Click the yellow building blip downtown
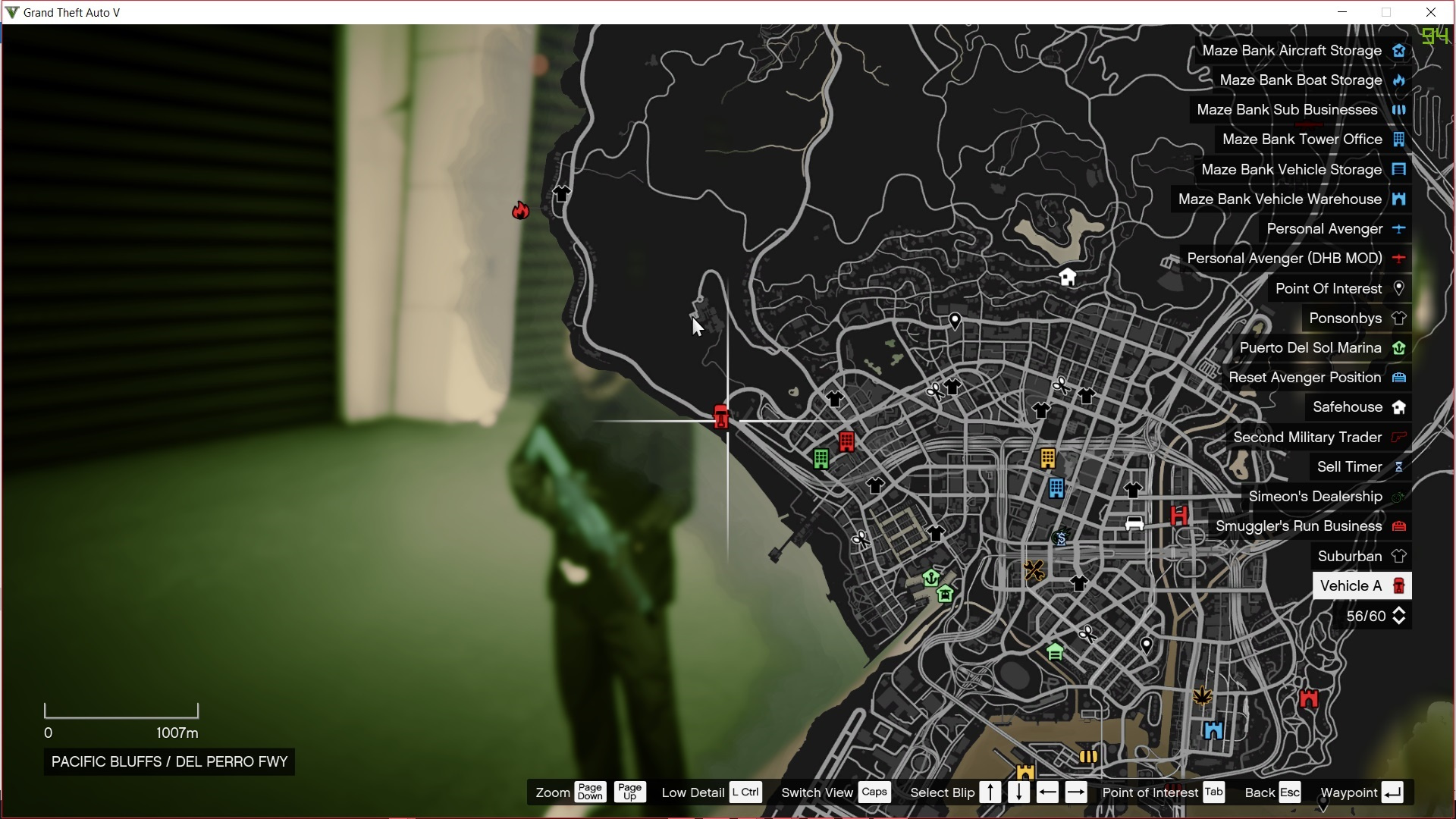This screenshot has width=1456, height=819. pos(1048,458)
